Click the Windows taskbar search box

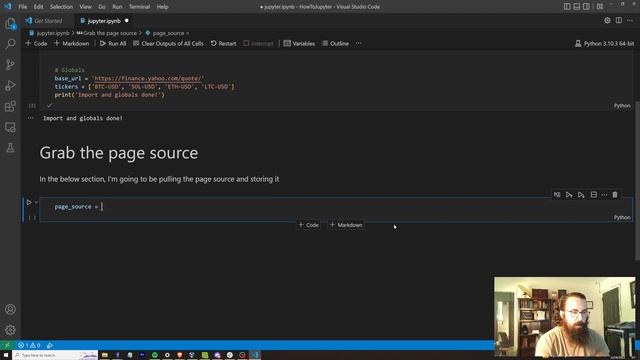point(55,355)
